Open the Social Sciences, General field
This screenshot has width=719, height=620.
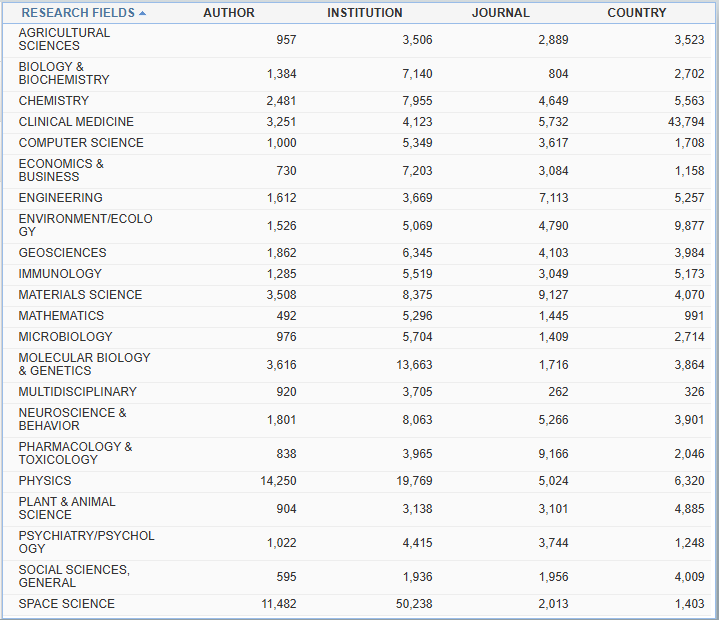coord(74,576)
